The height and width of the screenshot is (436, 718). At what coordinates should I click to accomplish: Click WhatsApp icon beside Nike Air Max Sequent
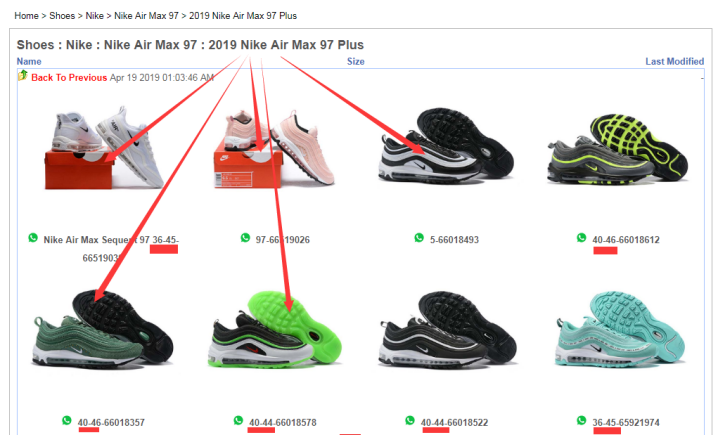[x=33, y=238]
